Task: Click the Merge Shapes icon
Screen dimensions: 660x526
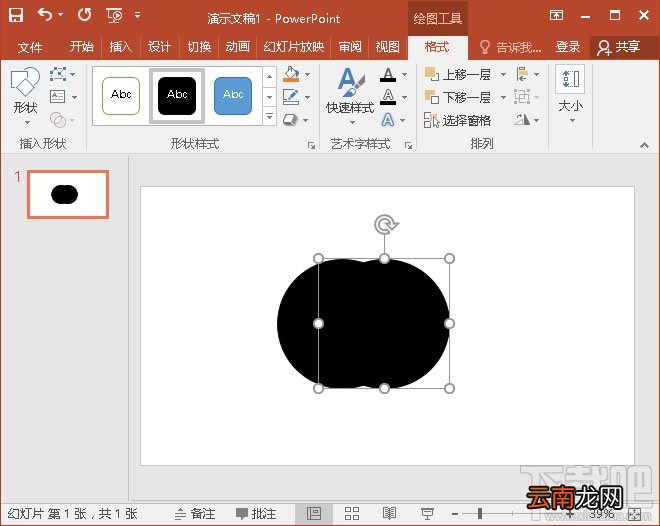Action: click(x=58, y=120)
